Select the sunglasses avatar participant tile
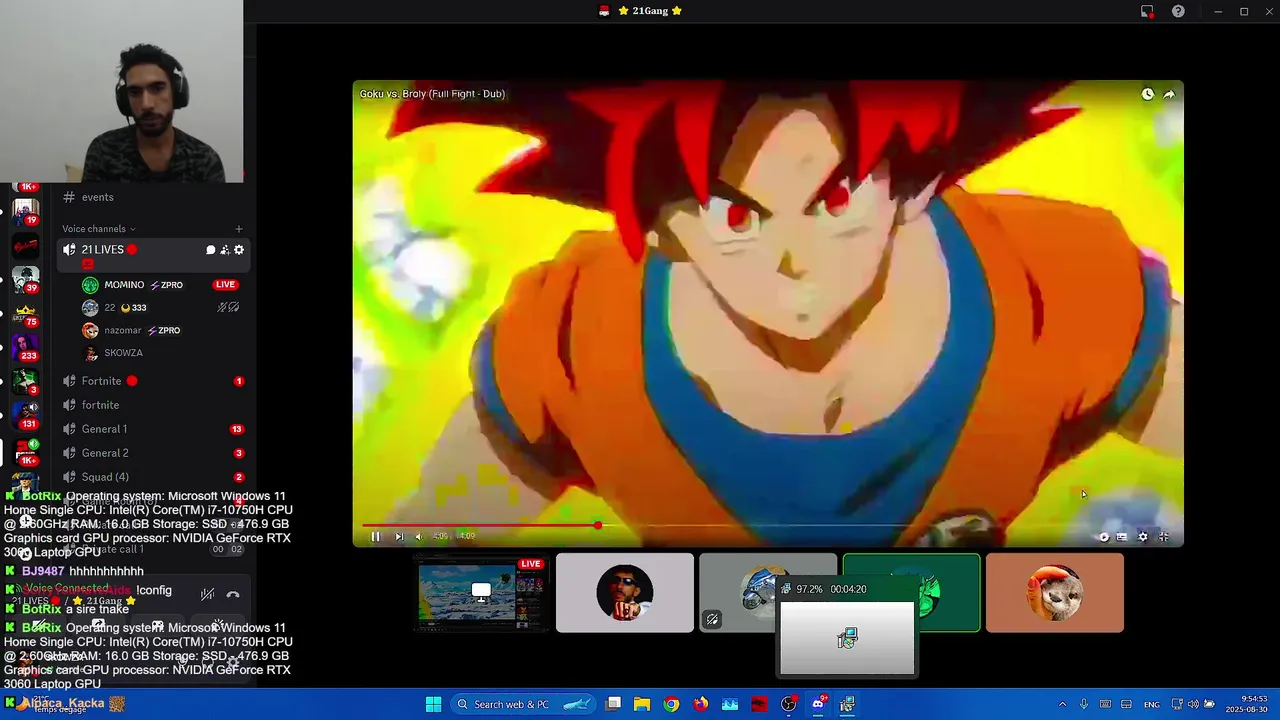The height and width of the screenshot is (720, 1280). coord(625,593)
